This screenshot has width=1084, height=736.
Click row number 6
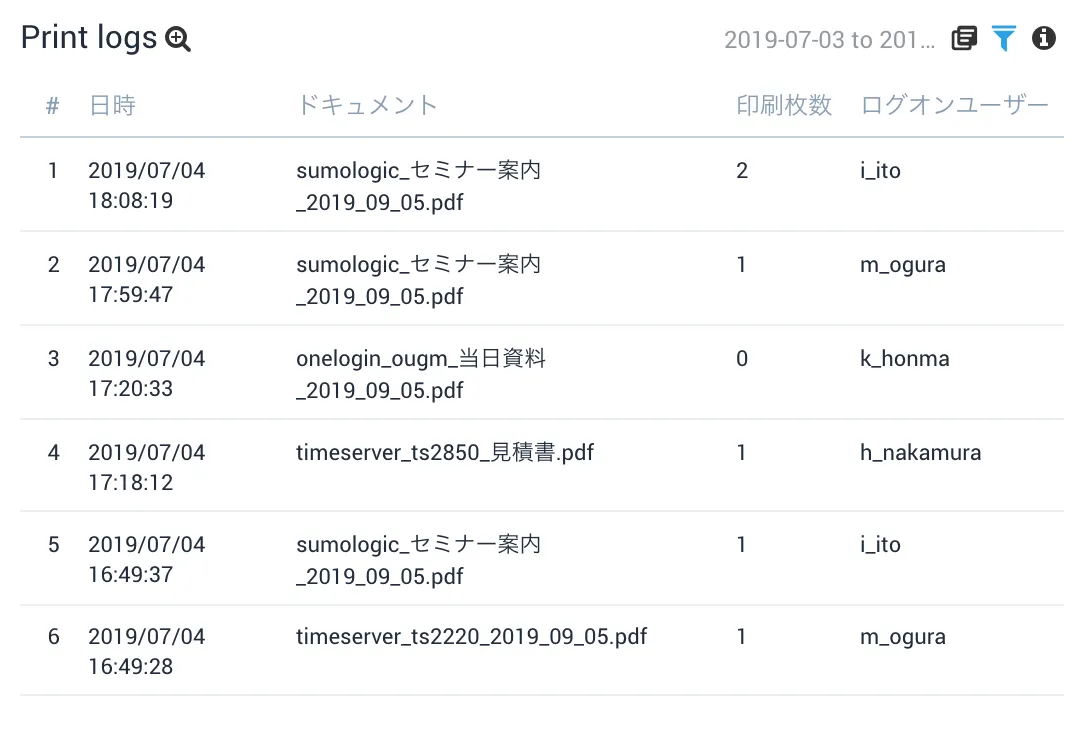tap(53, 636)
